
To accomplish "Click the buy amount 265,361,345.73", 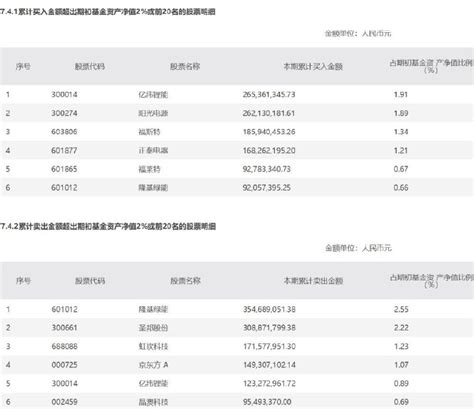I will coord(269,94).
